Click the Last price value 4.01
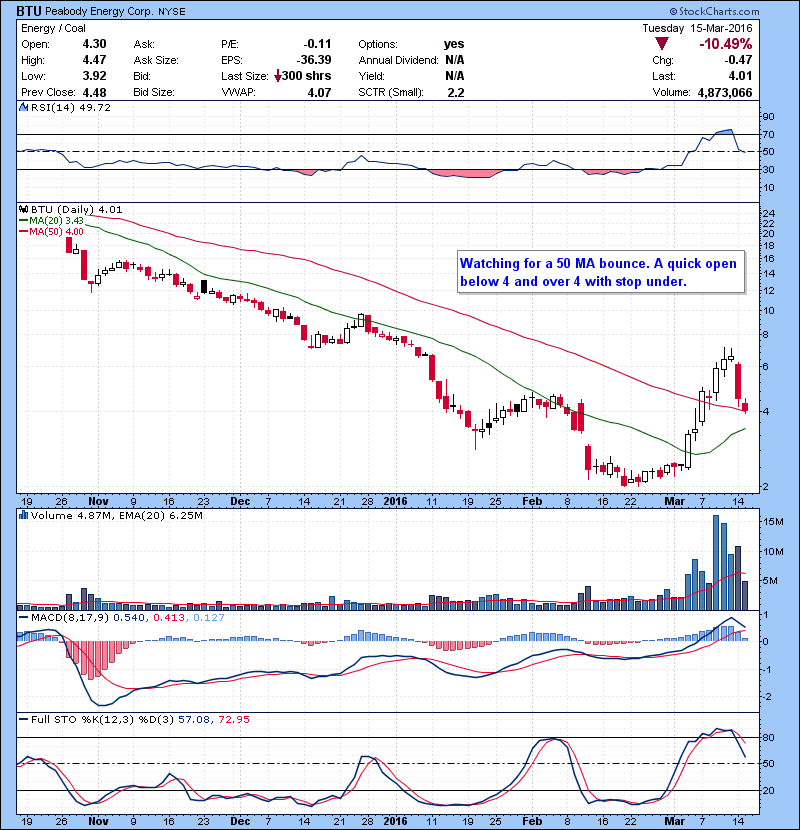 740,76
